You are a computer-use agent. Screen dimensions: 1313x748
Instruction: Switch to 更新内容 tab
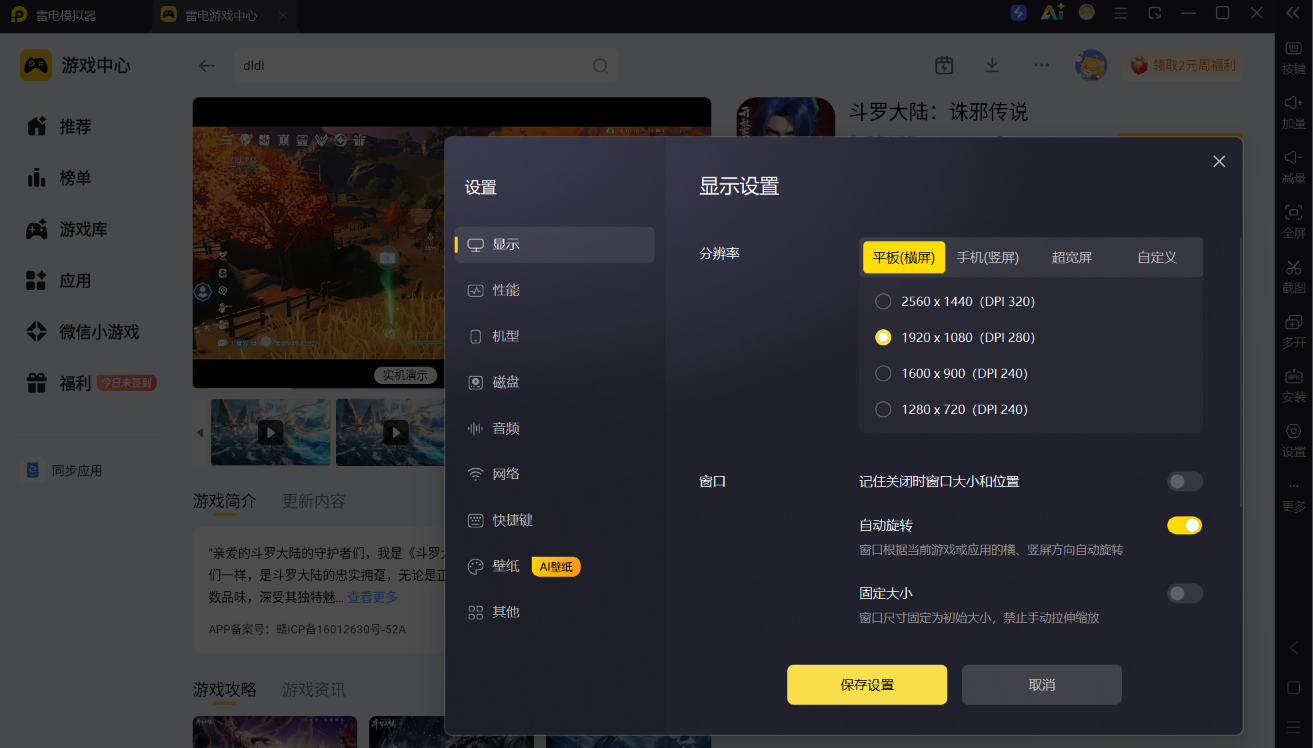click(x=314, y=501)
